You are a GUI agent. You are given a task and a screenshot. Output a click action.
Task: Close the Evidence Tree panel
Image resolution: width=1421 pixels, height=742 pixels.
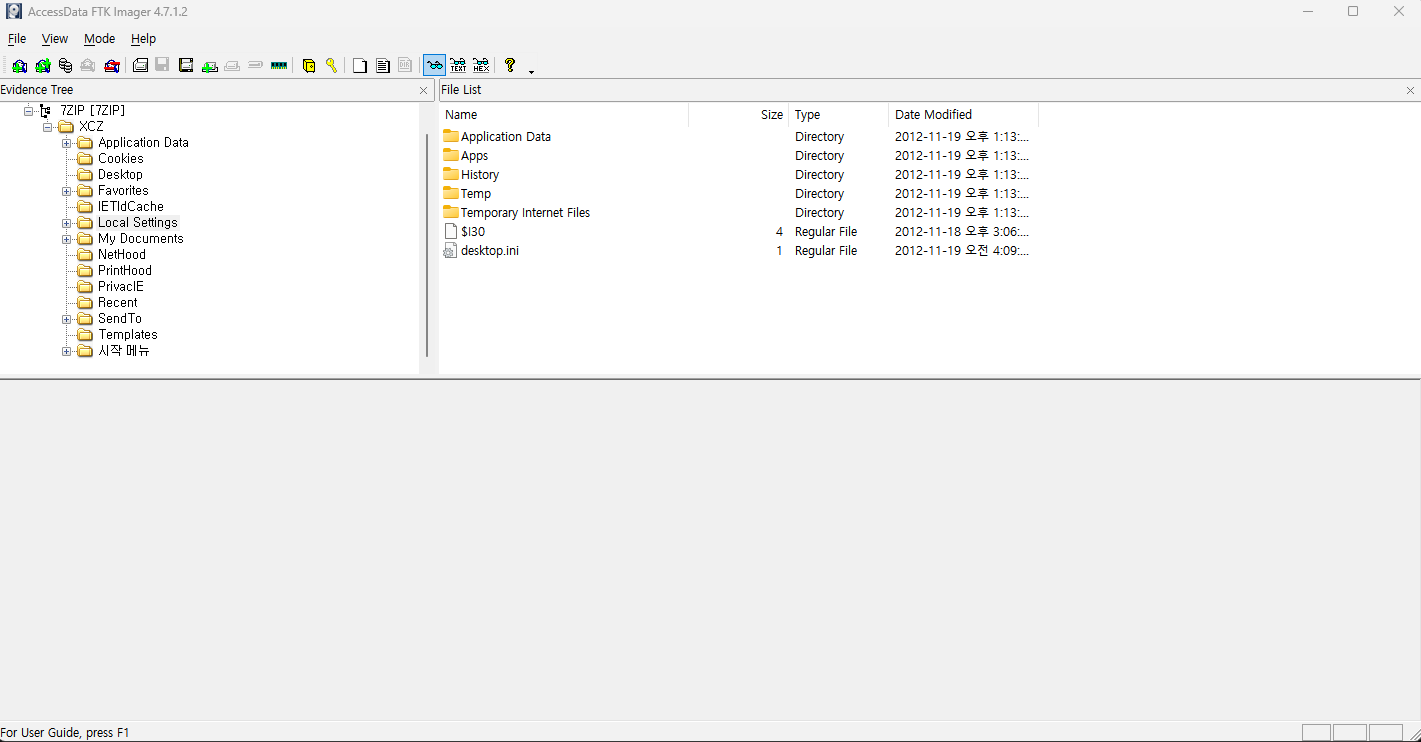(423, 90)
